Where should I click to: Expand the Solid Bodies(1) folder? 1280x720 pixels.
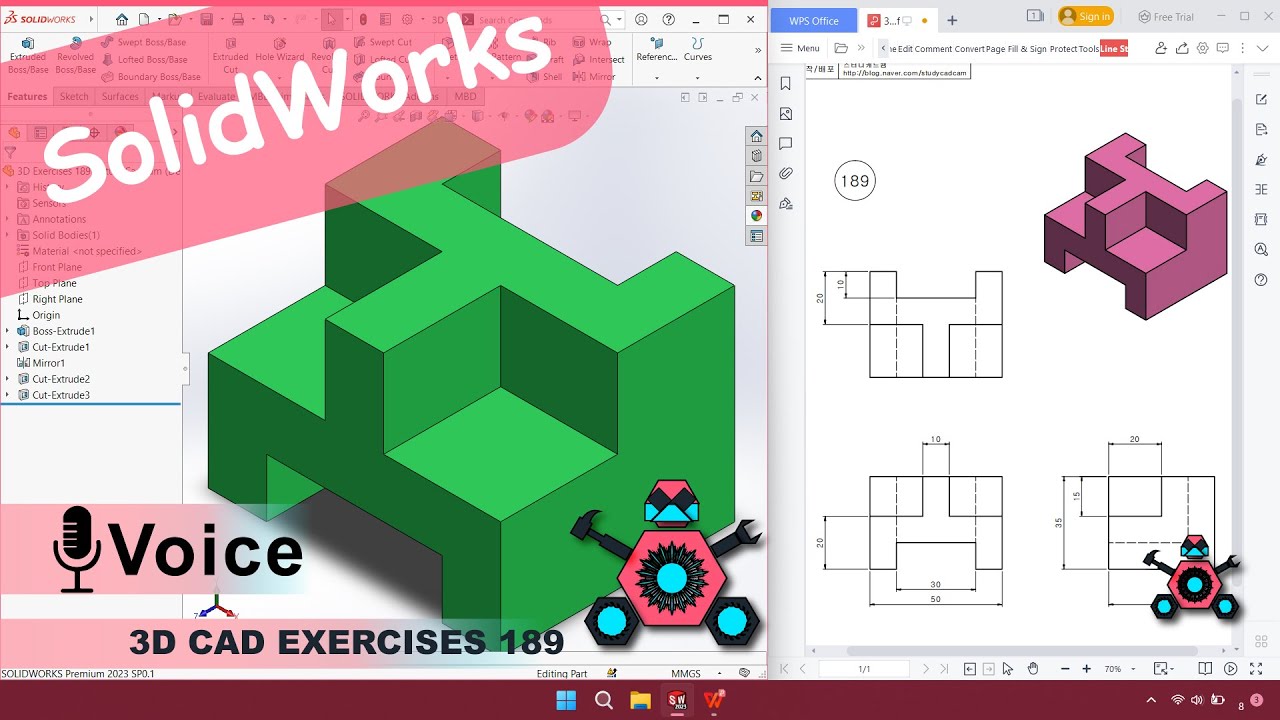8,235
